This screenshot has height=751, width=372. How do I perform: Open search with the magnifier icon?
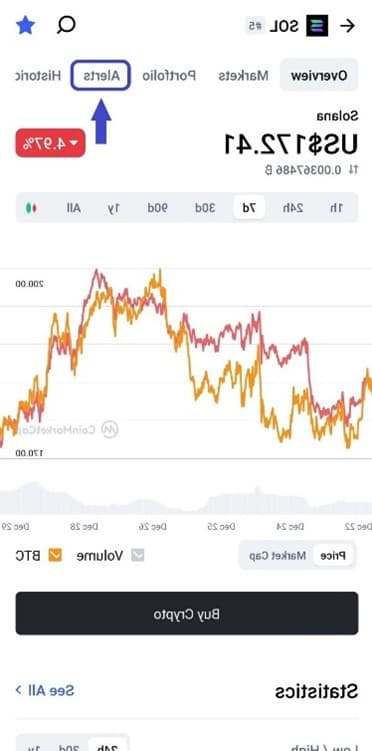pyautogui.click(x=66, y=25)
